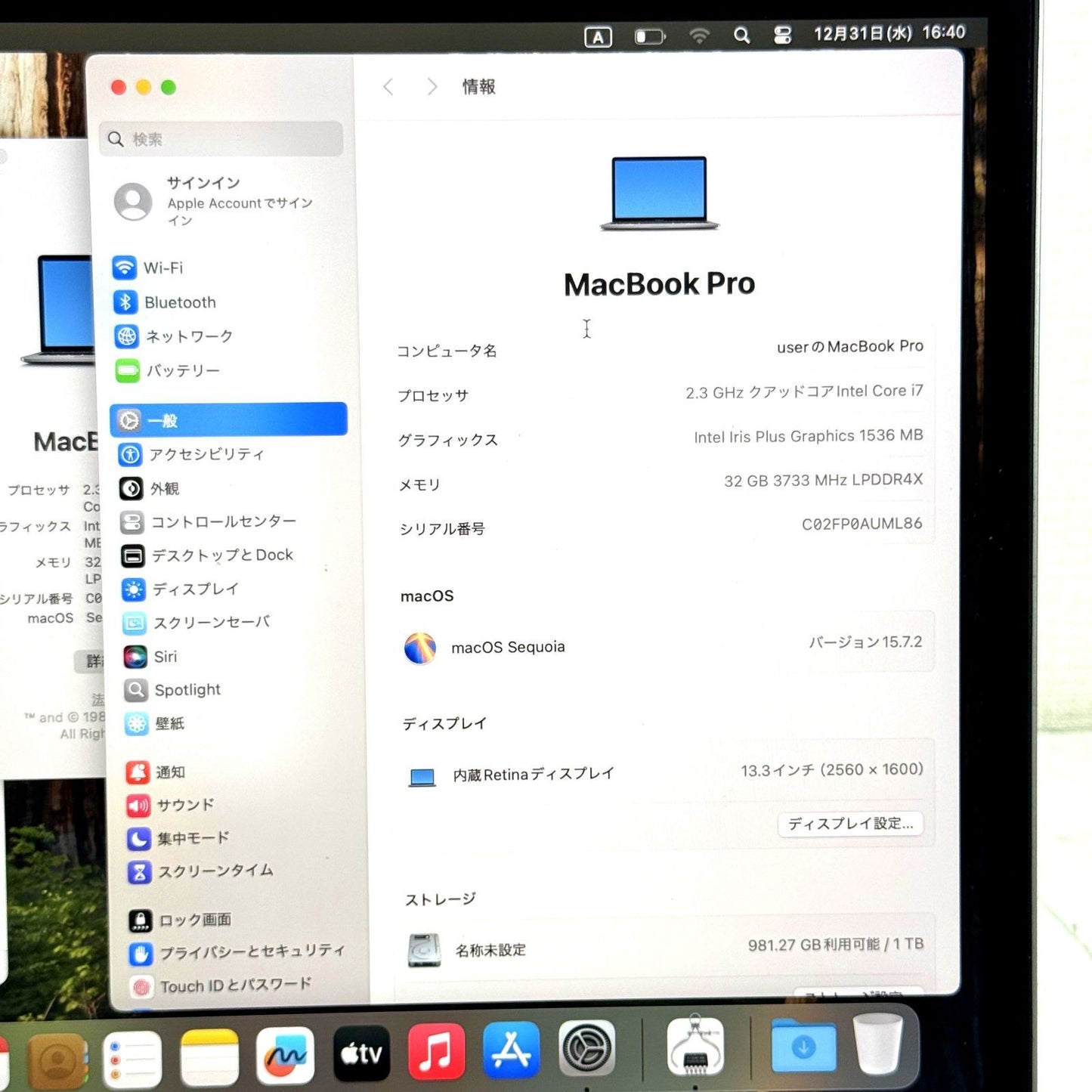This screenshot has height=1092, width=1092.
Task: Go forward with the right chevron
Action: (x=432, y=87)
